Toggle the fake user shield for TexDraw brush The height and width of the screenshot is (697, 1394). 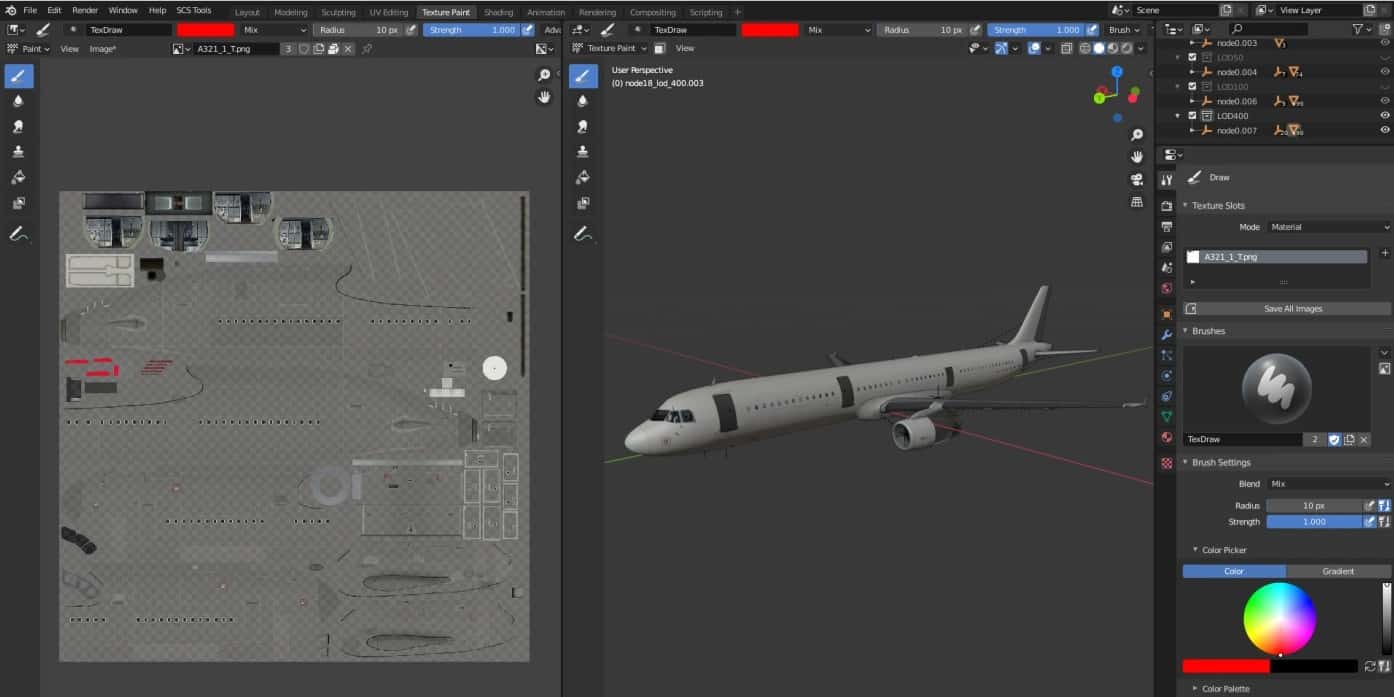click(x=1334, y=439)
